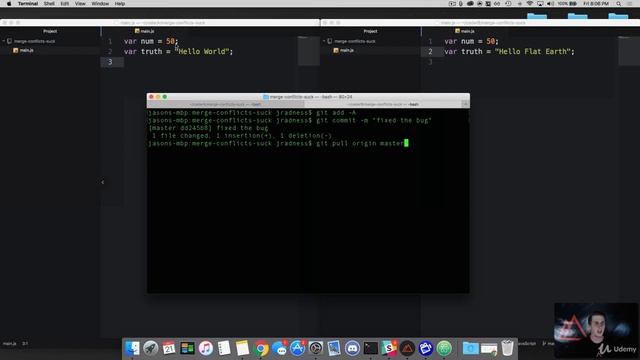Click "Hello Flat Earth" string in right editor
This screenshot has width=640, height=360.
tap(532, 51)
